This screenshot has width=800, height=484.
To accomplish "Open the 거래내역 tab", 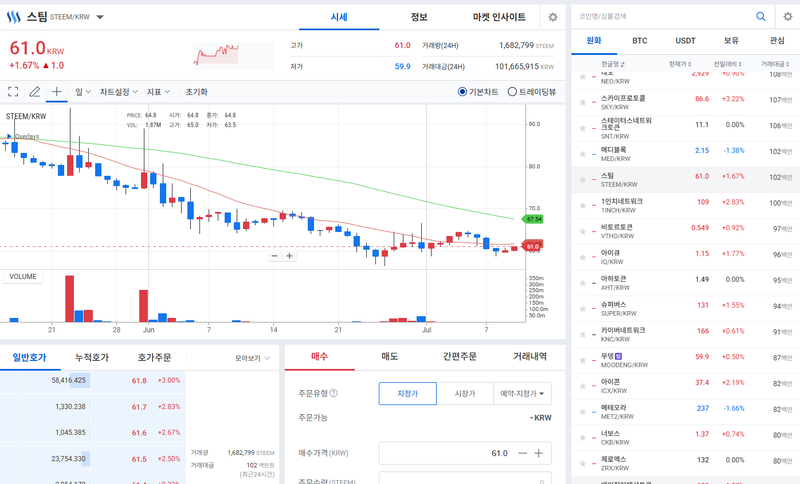I will (530, 356).
